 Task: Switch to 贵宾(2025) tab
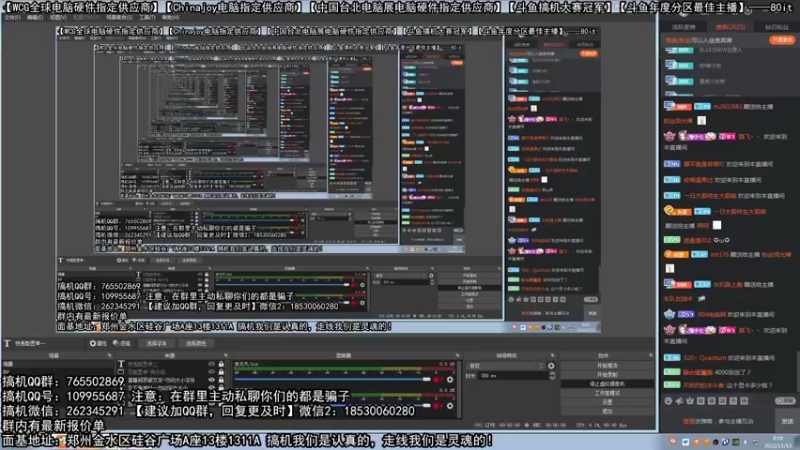(x=730, y=27)
